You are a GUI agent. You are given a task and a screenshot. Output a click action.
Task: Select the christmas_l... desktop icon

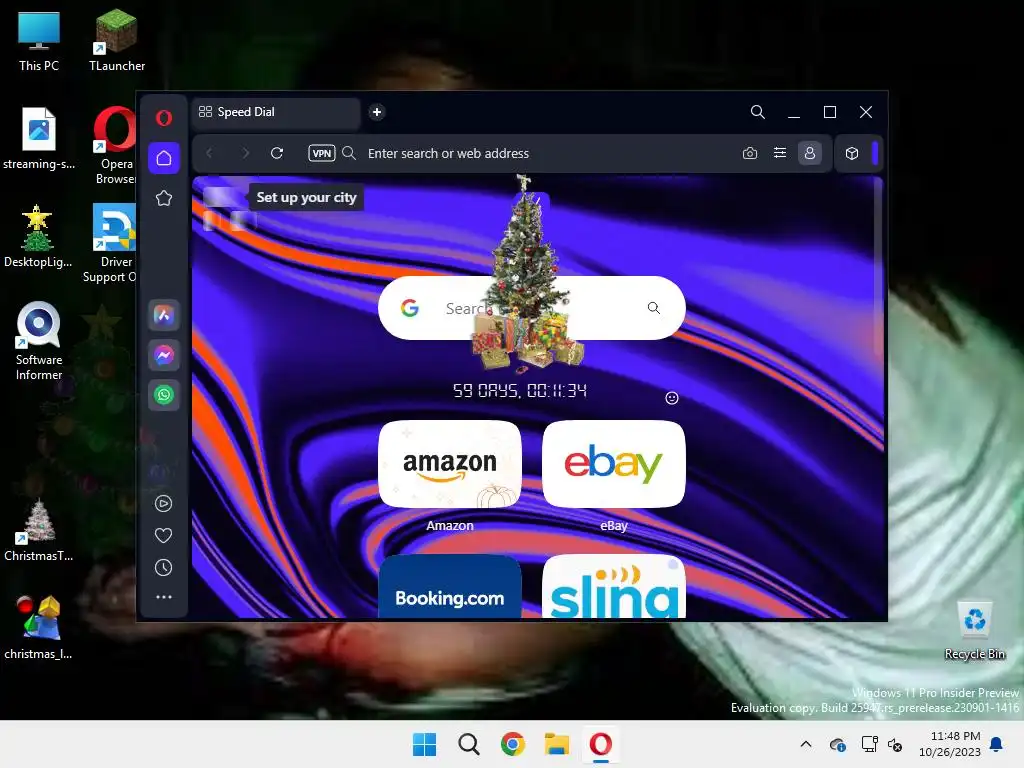39,629
